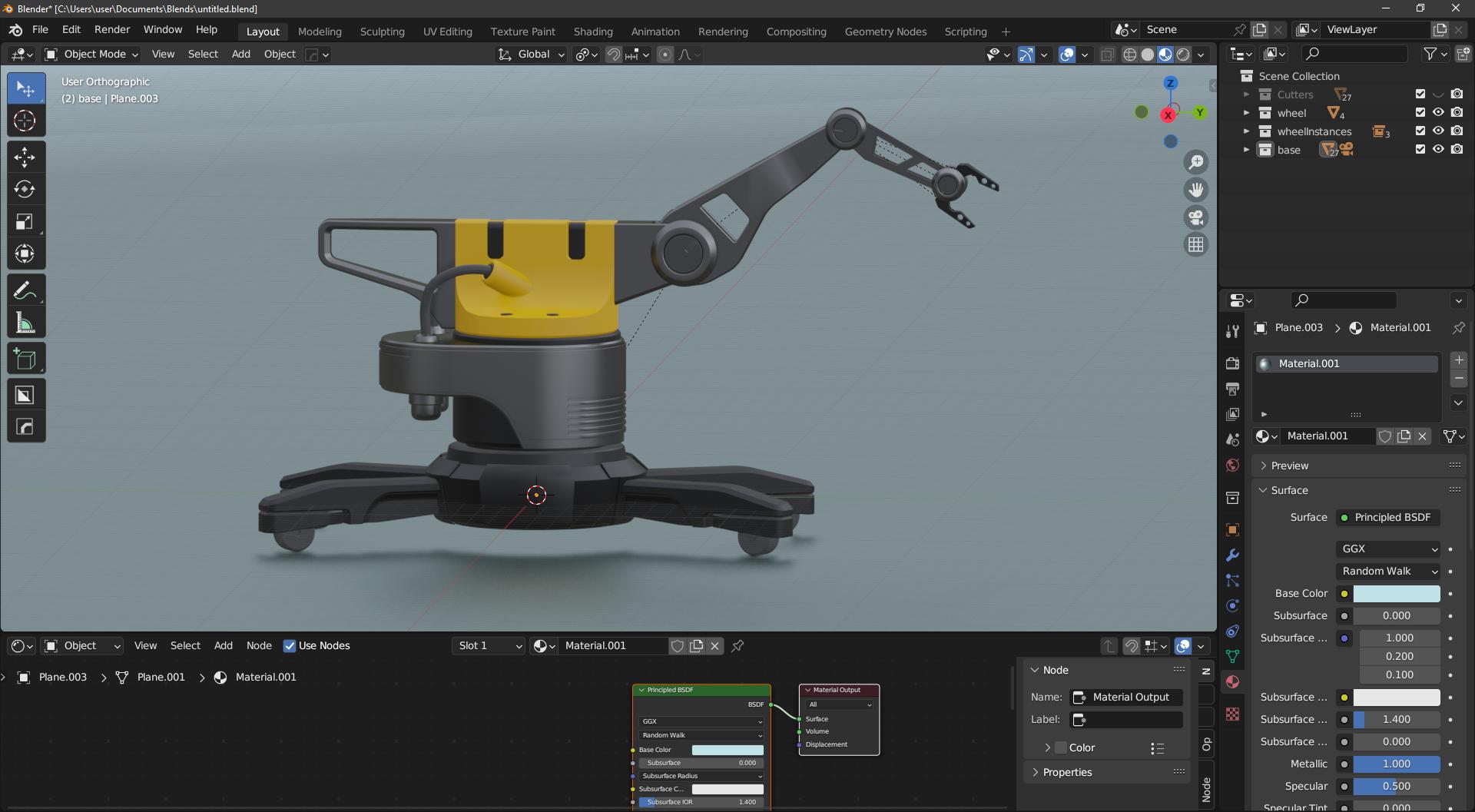Image resolution: width=1475 pixels, height=812 pixels.
Task: Open the Object properties tab icon
Action: 1232,529
